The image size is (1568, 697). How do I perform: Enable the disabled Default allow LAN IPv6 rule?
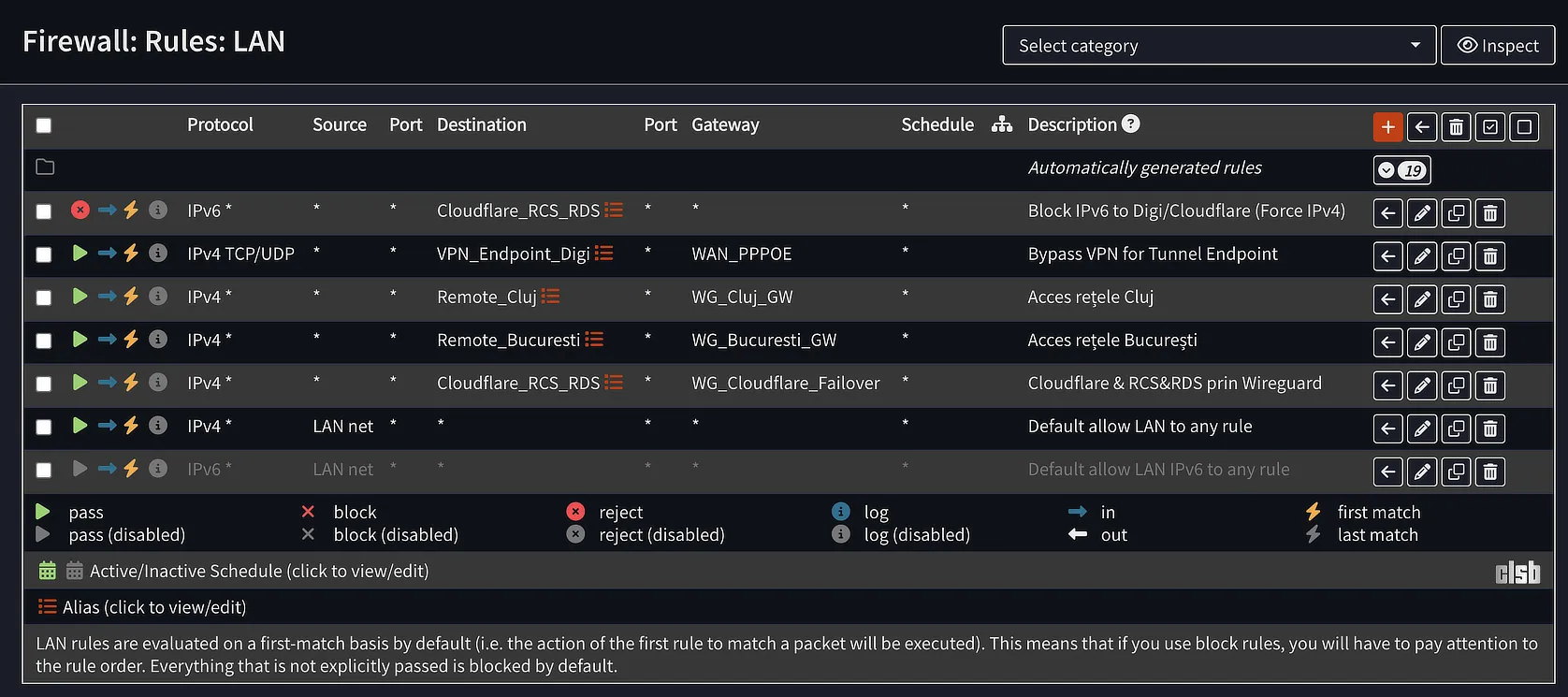click(80, 468)
